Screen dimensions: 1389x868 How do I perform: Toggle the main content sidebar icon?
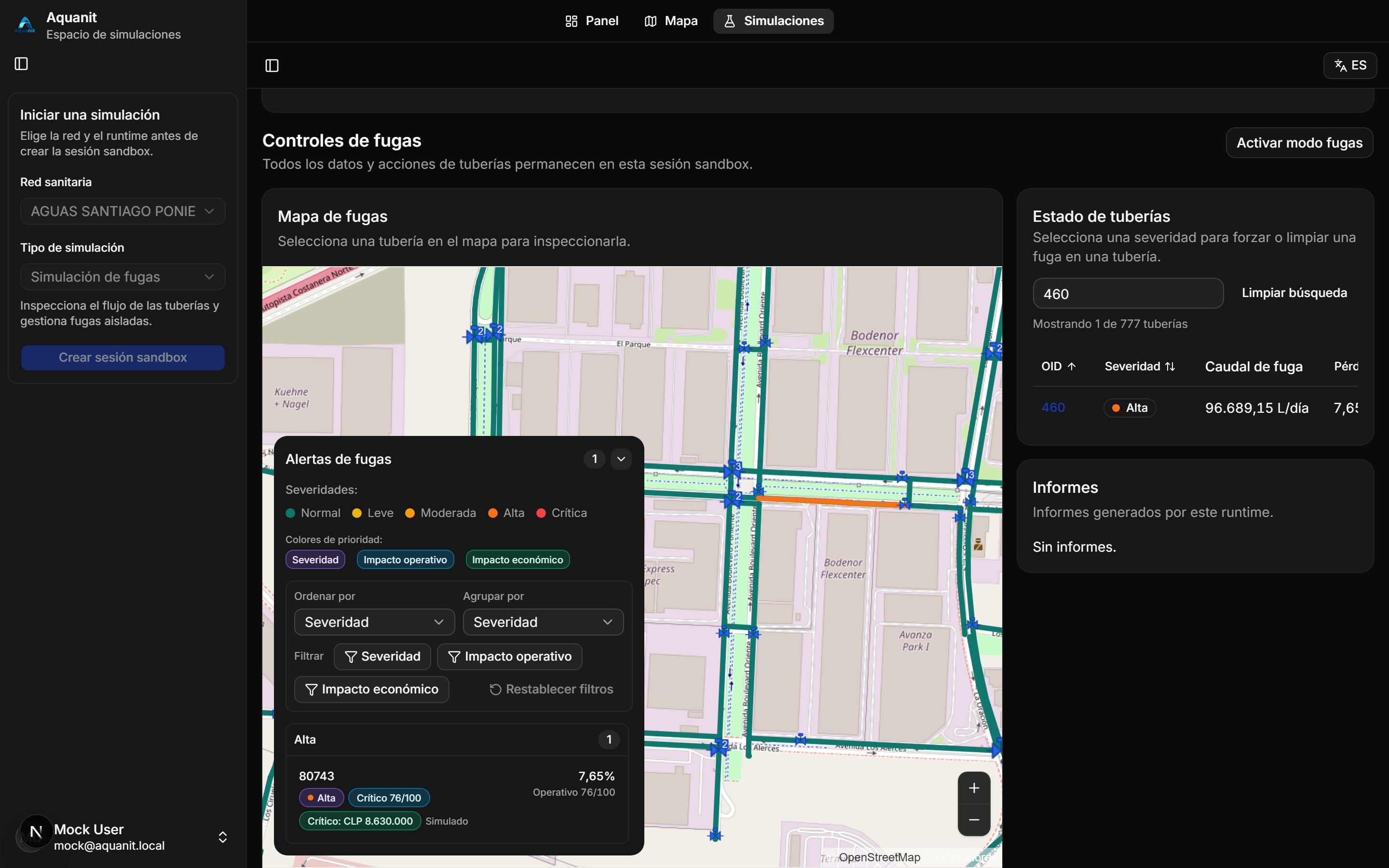point(272,66)
